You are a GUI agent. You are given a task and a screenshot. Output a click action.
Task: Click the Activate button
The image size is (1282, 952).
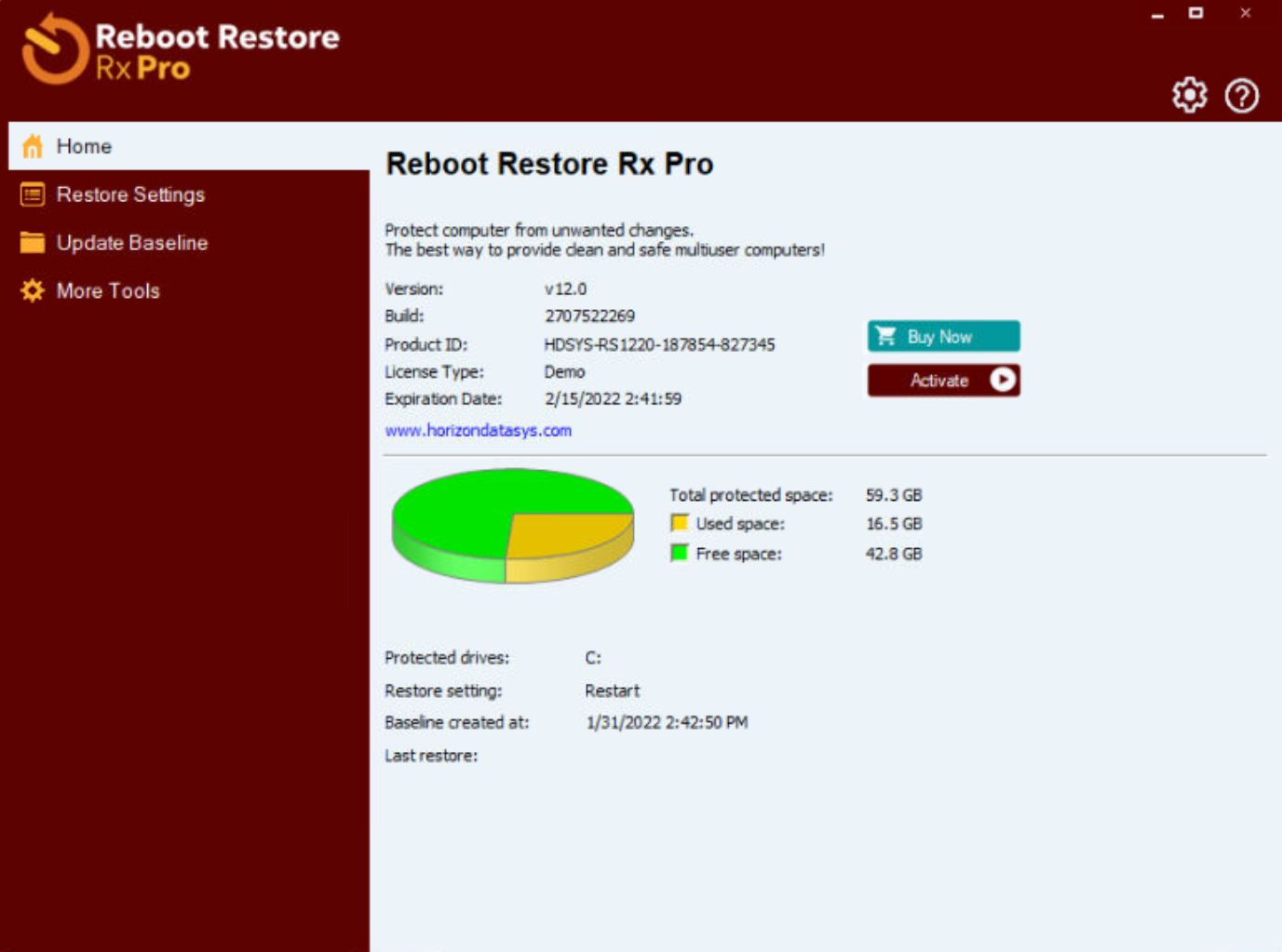click(x=943, y=380)
